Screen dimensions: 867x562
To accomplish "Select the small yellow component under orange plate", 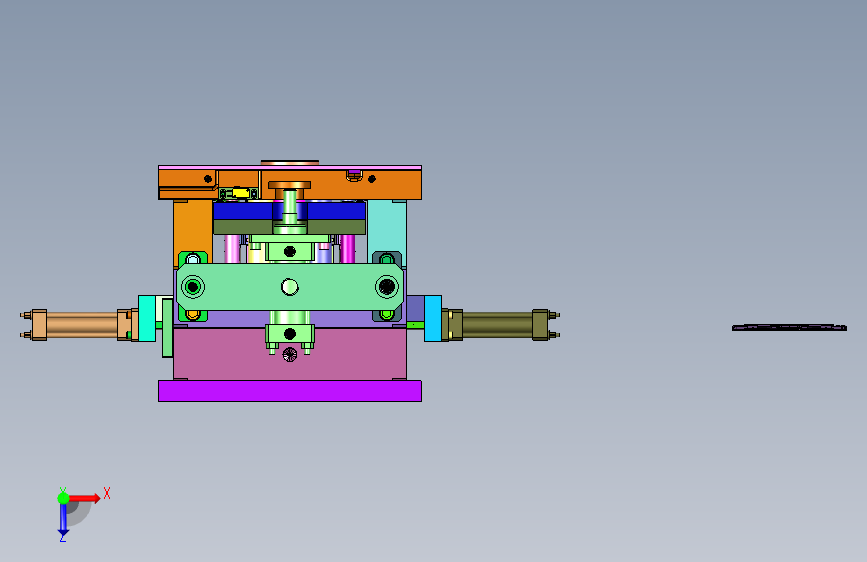I will (x=240, y=192).
